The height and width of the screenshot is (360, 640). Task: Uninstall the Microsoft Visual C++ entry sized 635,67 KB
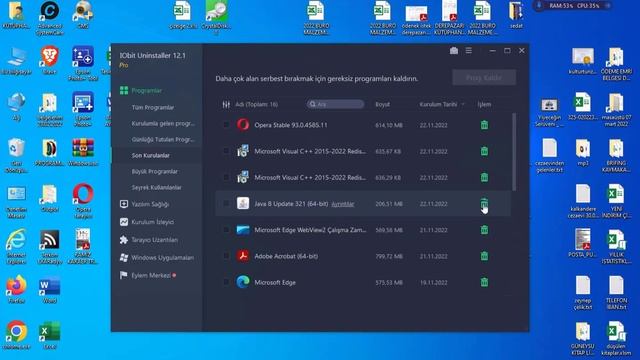(484, 151)
